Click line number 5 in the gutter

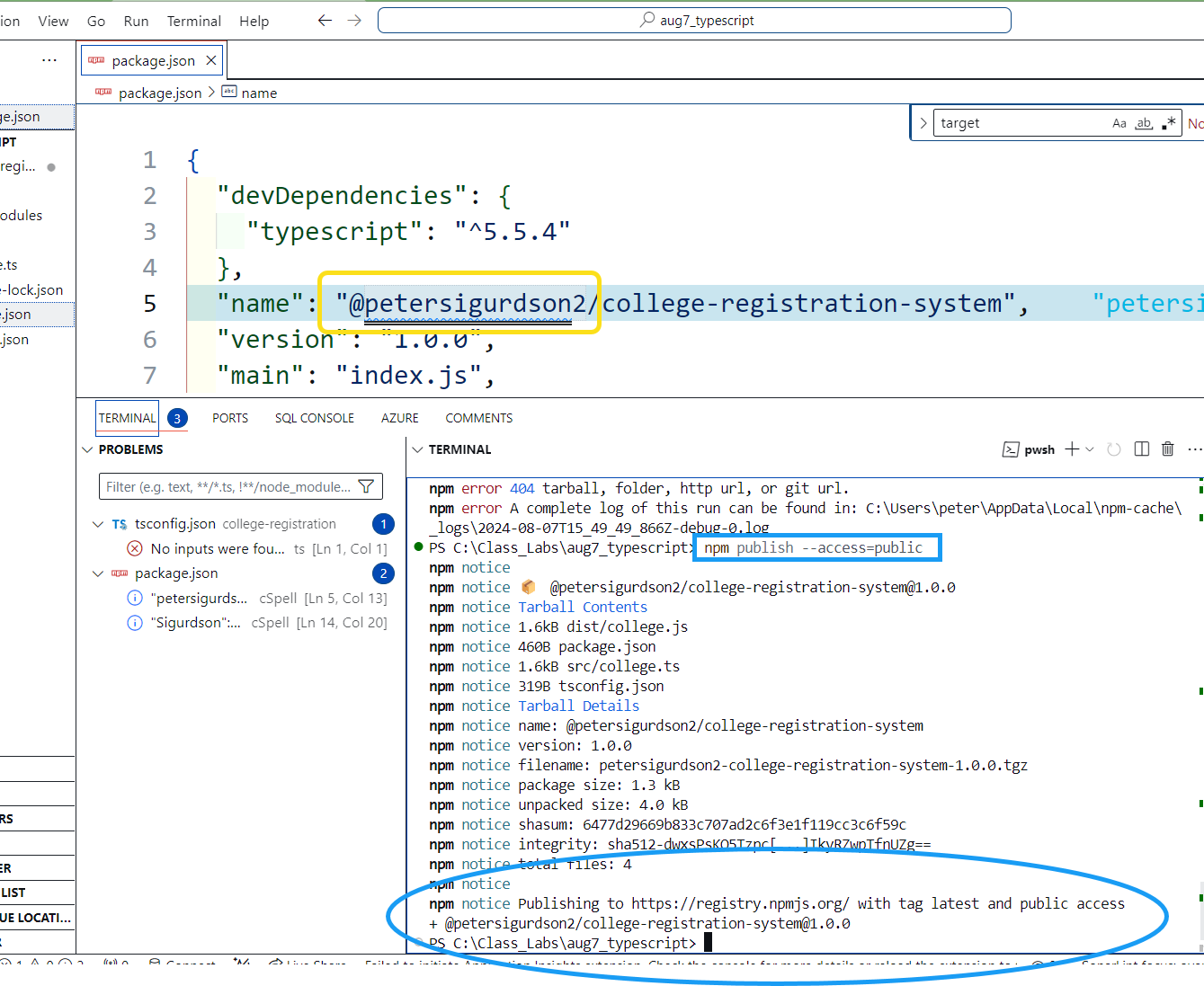(150, 304)
